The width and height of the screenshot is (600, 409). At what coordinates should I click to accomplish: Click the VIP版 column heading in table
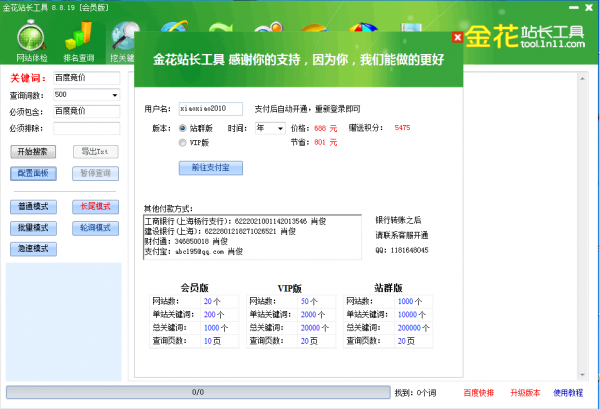coord(290,288)
